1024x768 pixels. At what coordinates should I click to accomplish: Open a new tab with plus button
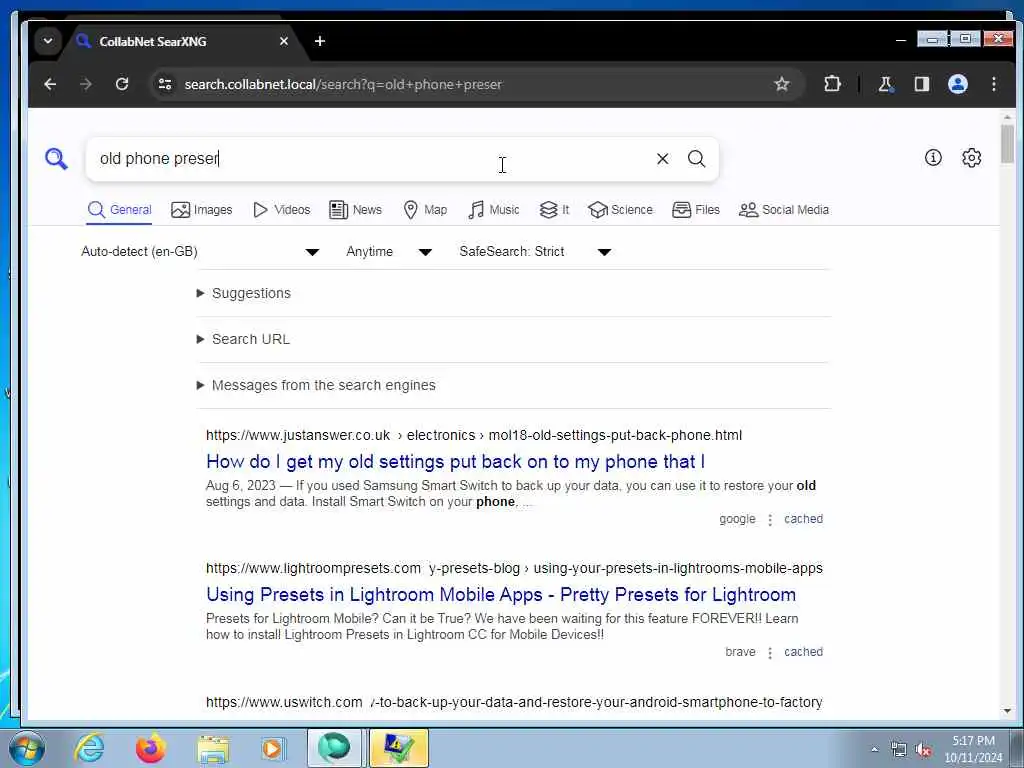click(319, 41)
